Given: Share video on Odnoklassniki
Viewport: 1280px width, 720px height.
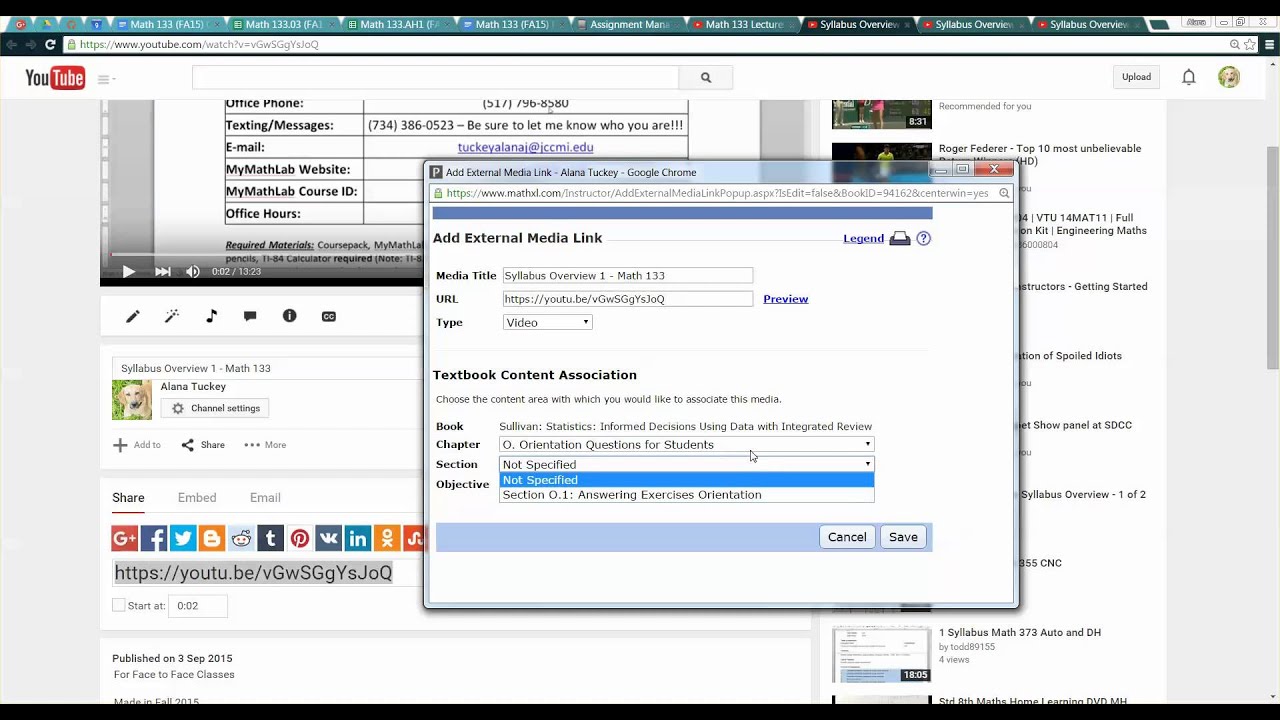Looking at the screenshot, I should coord(387,538).
